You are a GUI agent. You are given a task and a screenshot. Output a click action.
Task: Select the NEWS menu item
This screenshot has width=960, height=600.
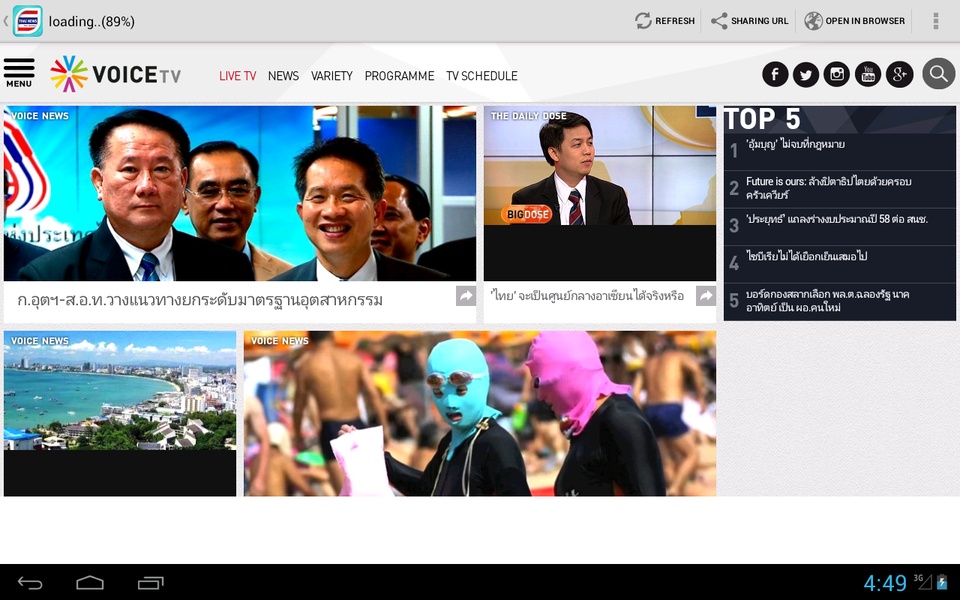[283, 76]
